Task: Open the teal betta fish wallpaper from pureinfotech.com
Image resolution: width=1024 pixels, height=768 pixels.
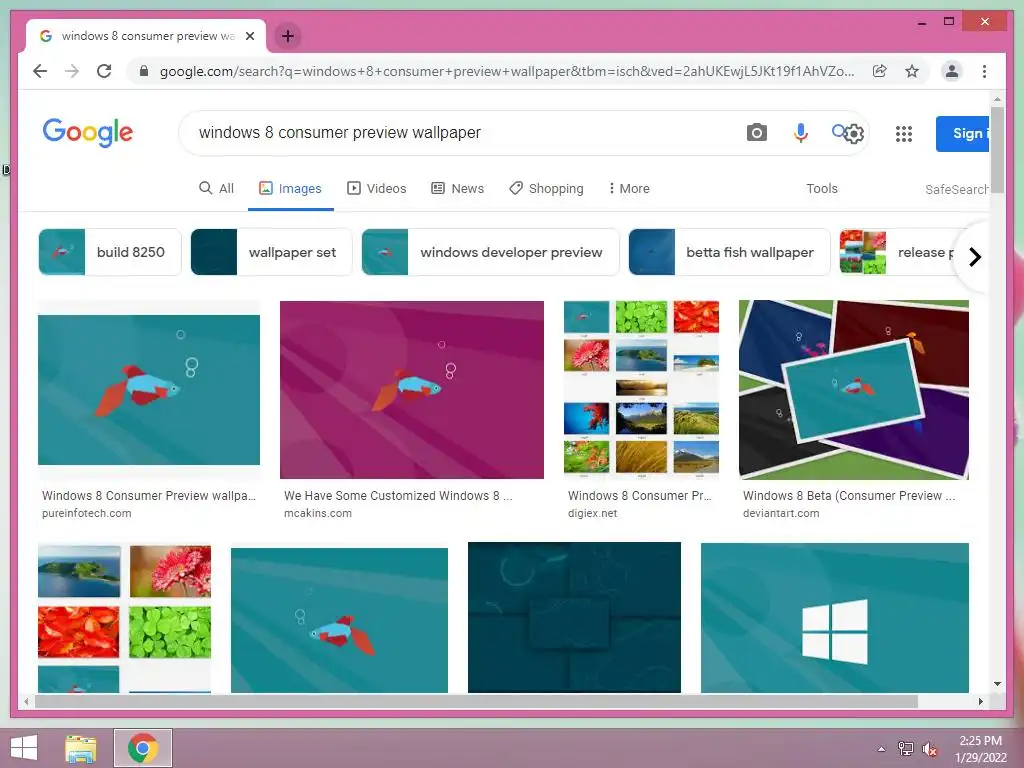Action: click(149, 390)
